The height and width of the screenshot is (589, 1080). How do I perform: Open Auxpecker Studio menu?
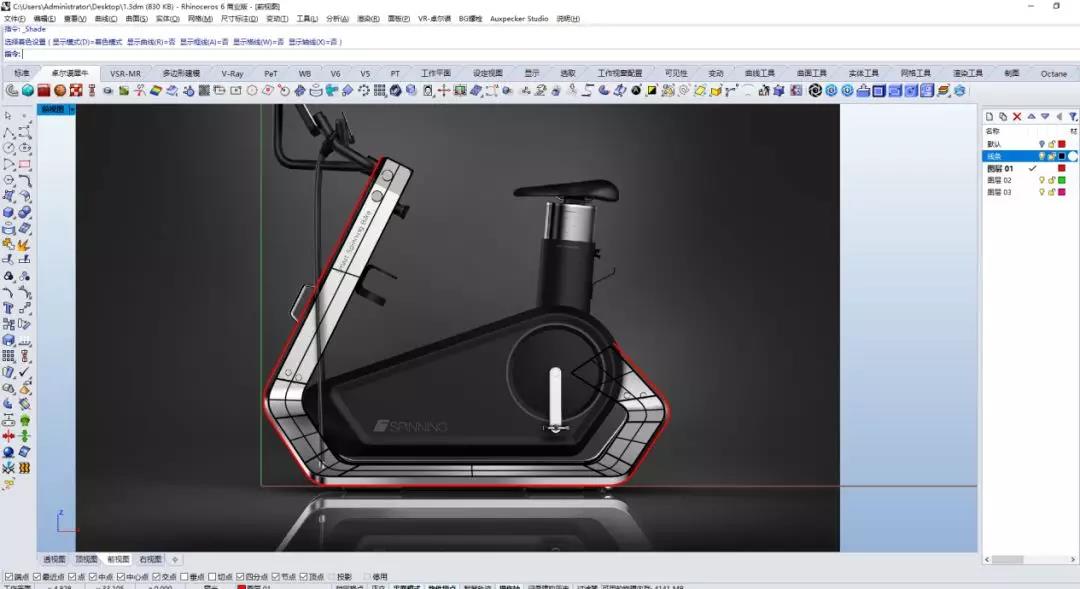click(519, 19)
